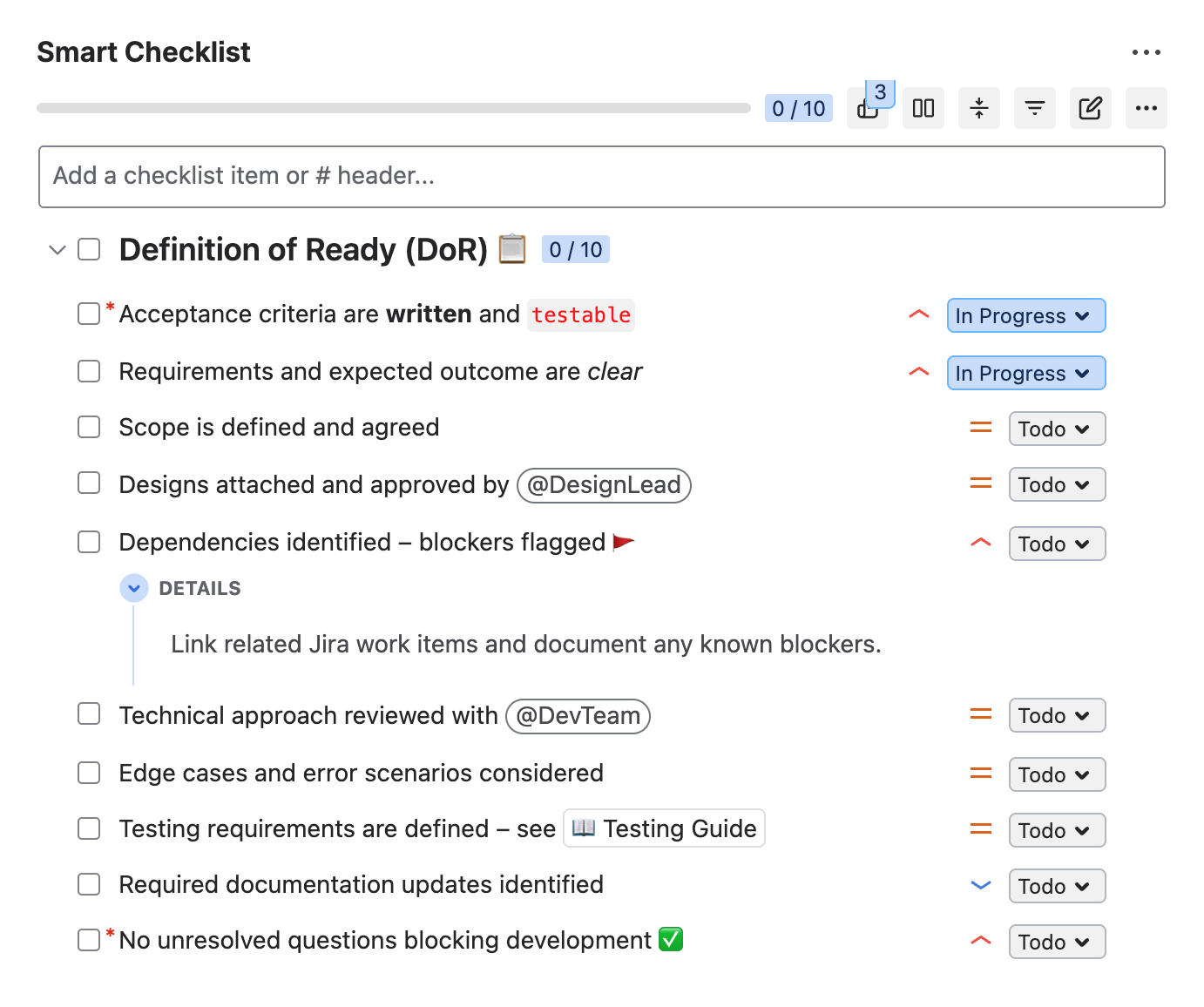Focus the Add a checklist item input

click(602, 177)
